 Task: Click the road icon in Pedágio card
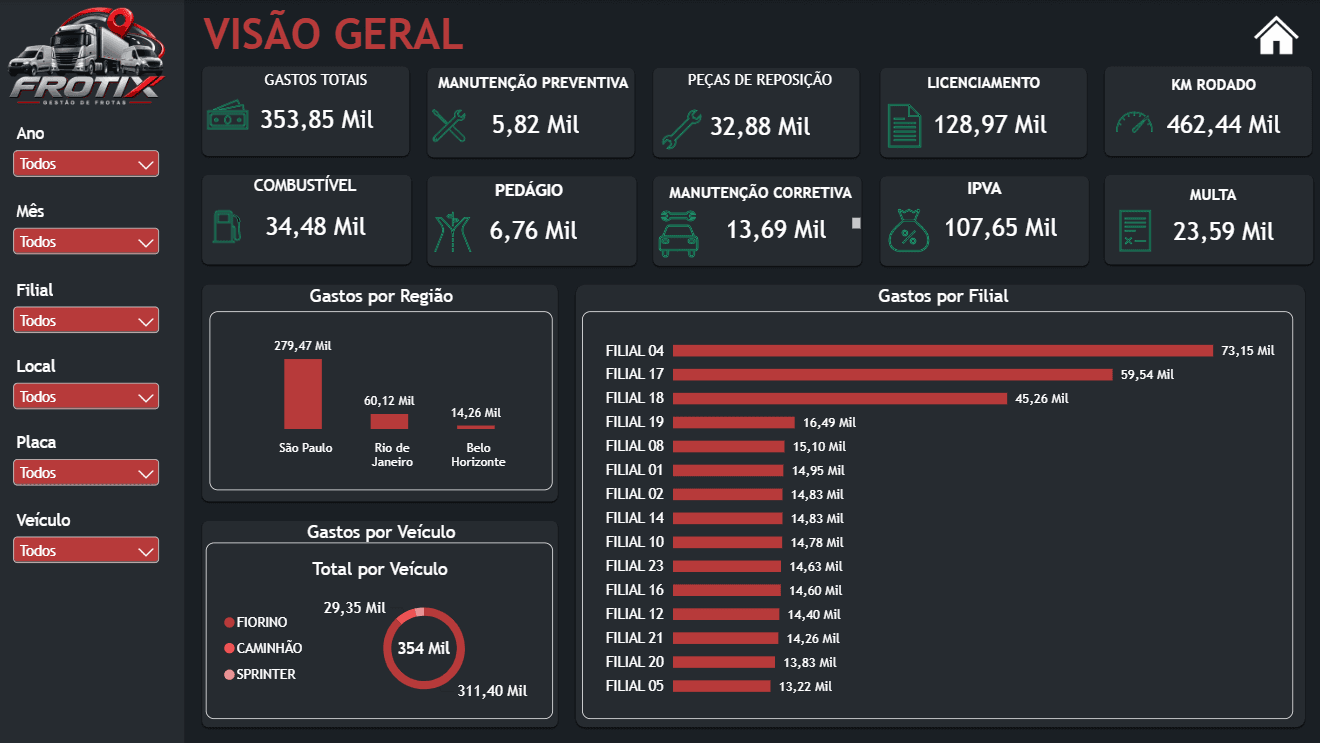pyautogui.click(x=453, y=231)
